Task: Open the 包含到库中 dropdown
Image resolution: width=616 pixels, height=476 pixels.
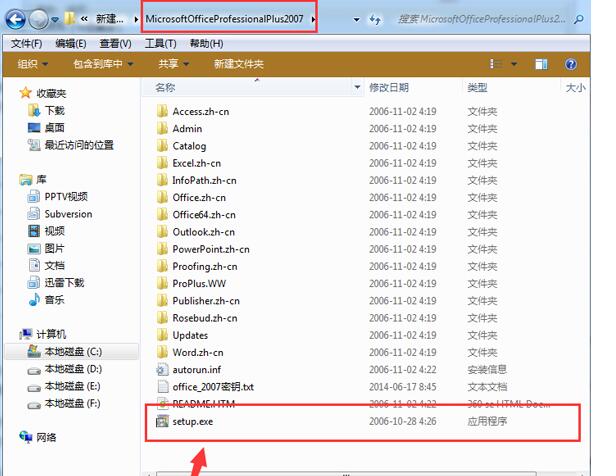Action: [x=103, y=64]
